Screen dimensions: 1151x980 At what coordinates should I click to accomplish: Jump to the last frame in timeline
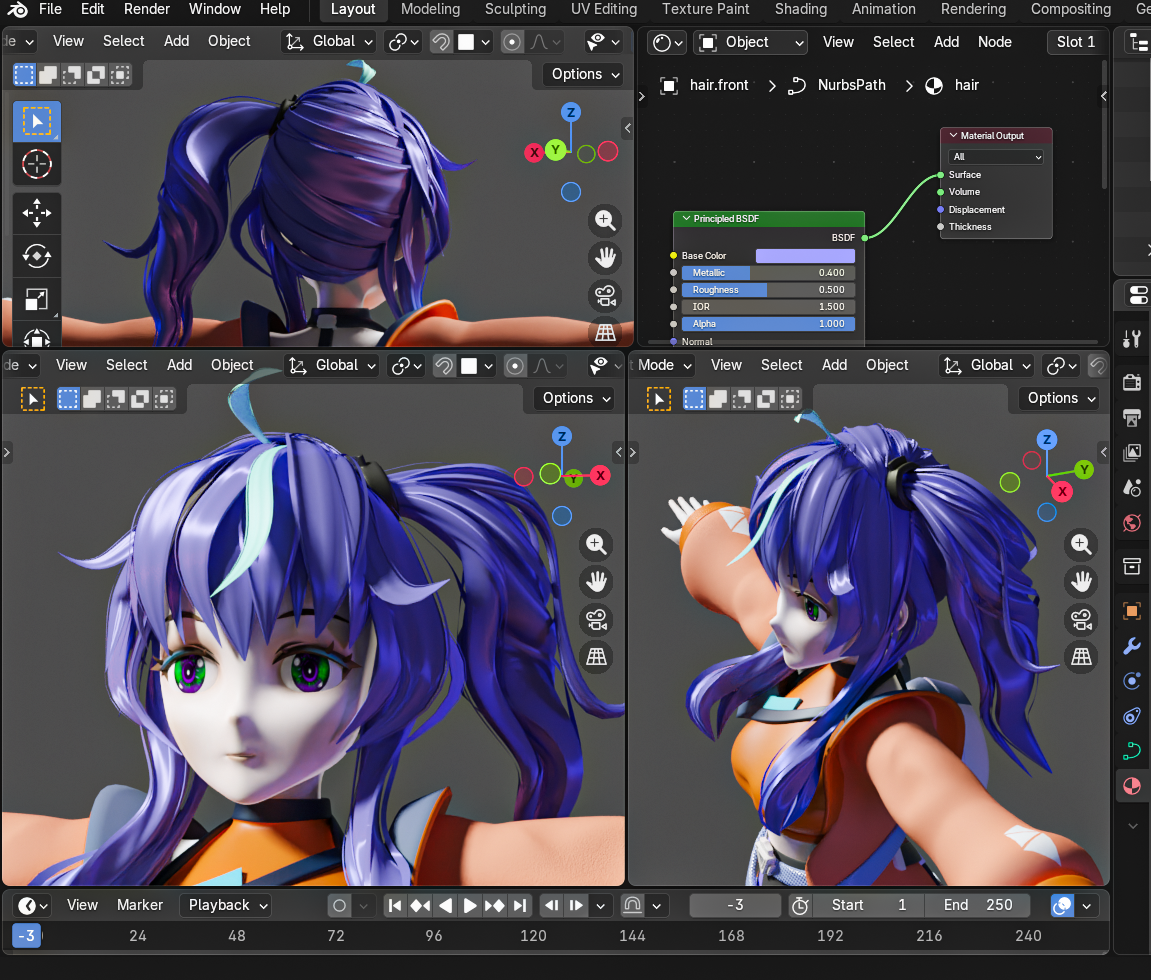pyautogui.click(x=520, y=905)
